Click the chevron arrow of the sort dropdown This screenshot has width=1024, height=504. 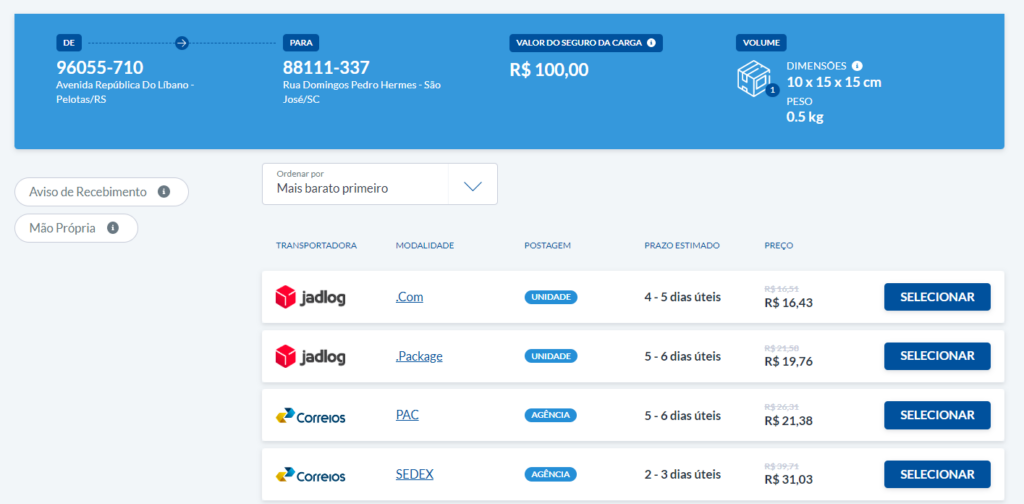(x=472, y=186)
